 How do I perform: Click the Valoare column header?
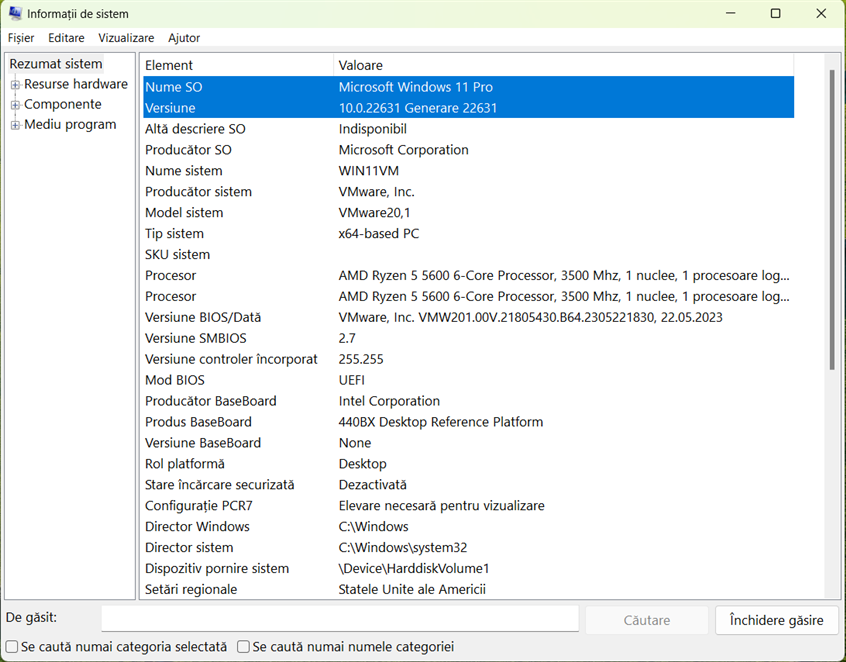563,65
